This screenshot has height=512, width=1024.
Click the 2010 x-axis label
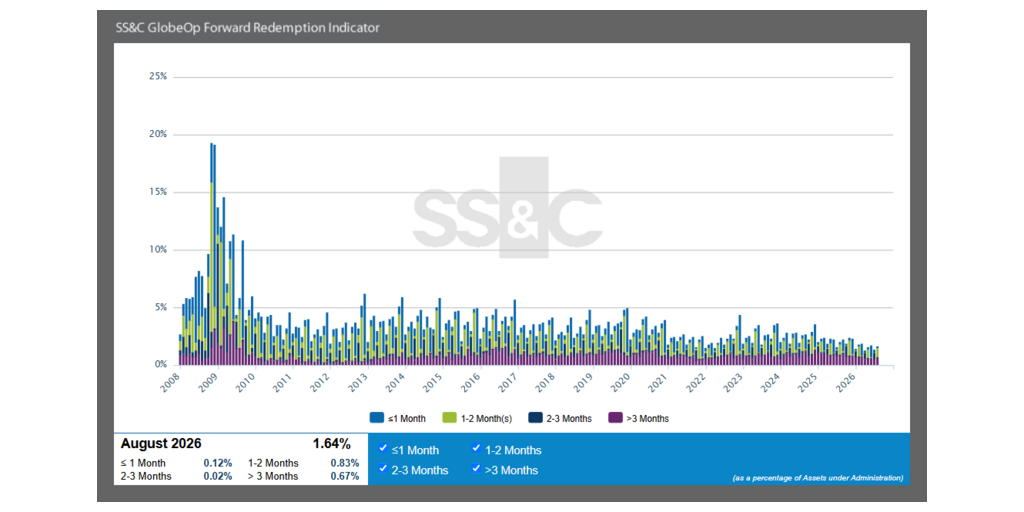click(246, 383)
